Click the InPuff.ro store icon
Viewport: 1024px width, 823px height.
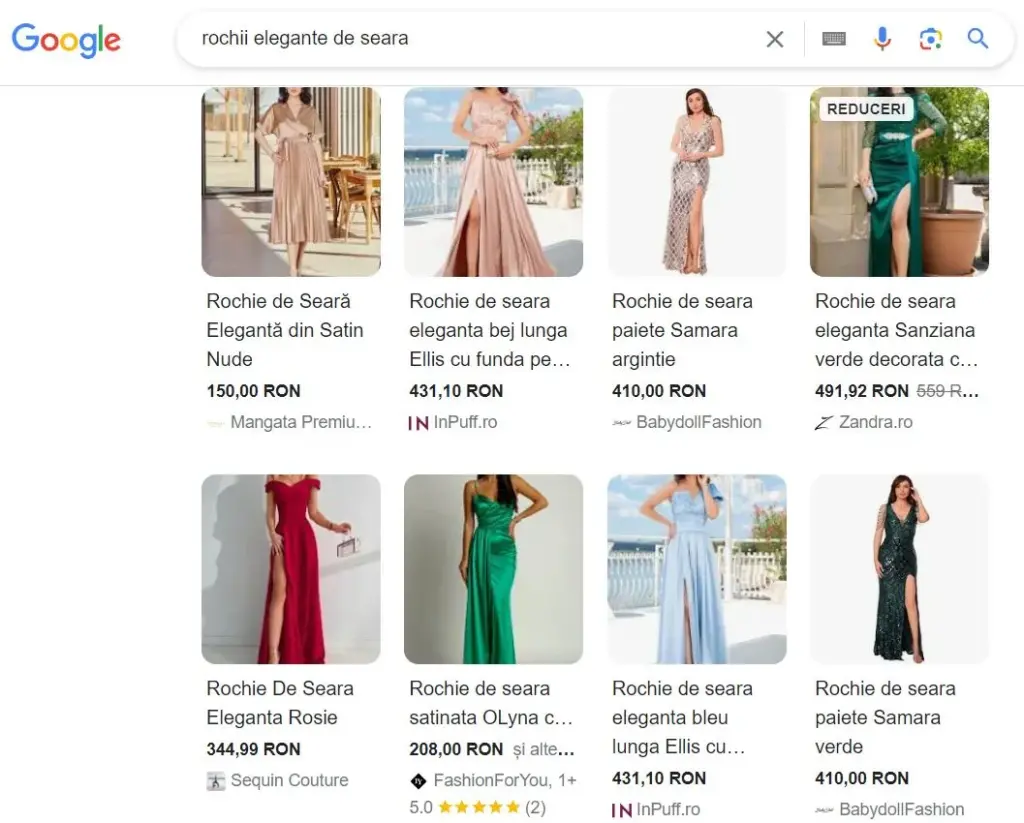(x=417, y=422)
